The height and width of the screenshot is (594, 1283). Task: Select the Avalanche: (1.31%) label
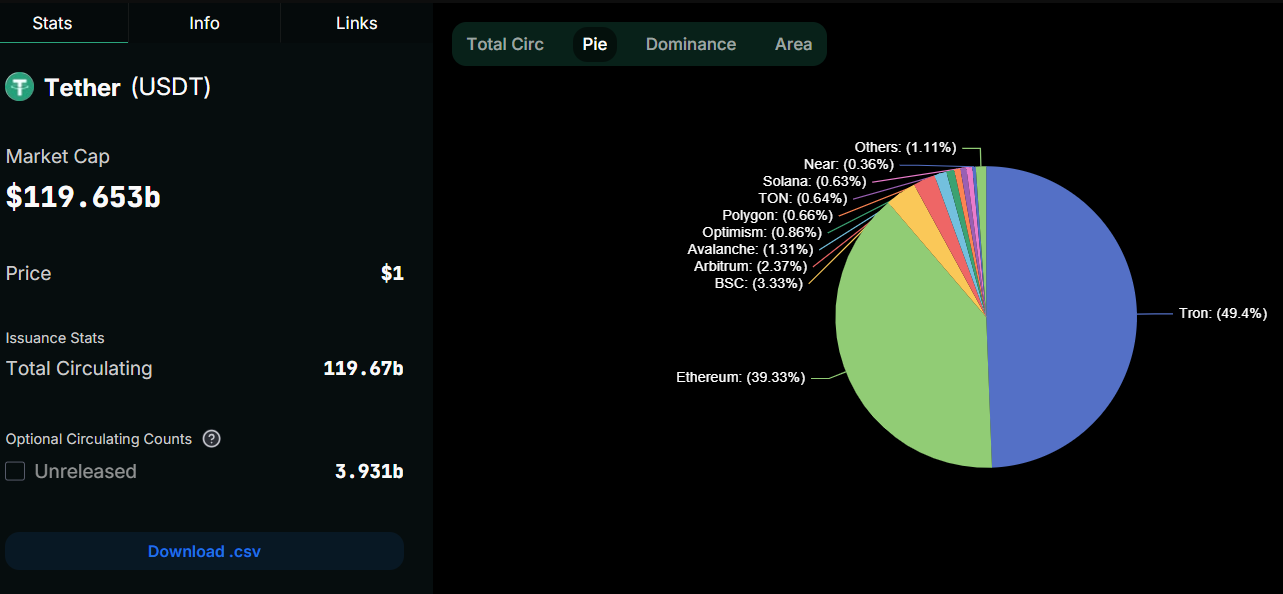pyautogui.click(x=750, y=249)
